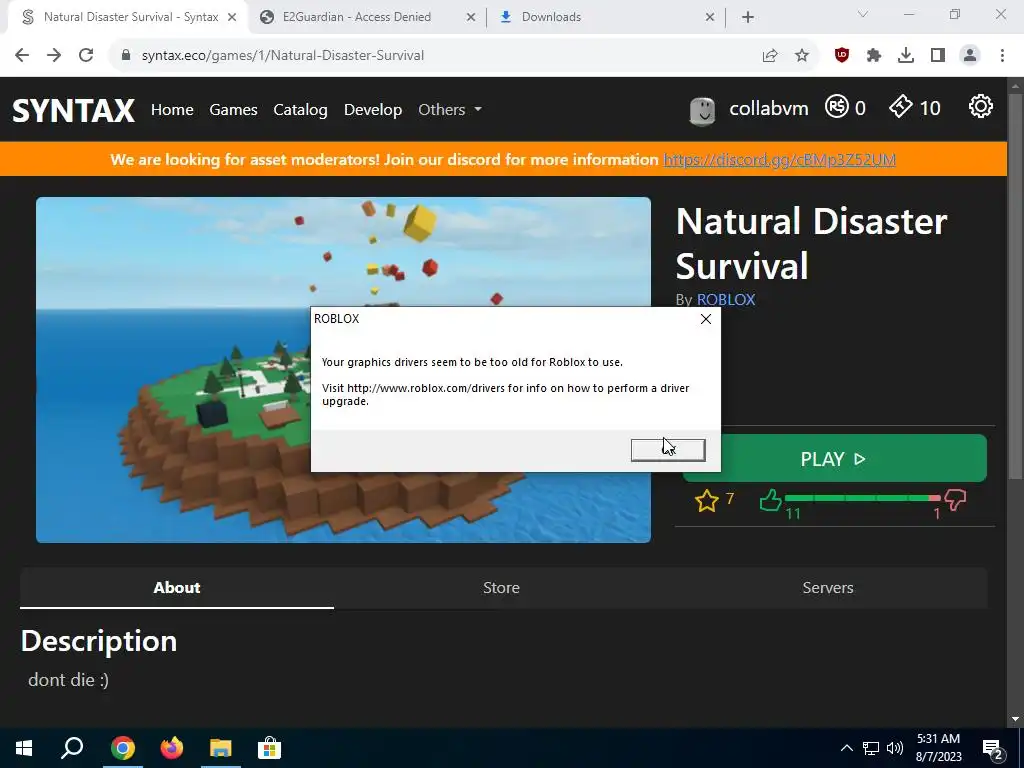The image size is (1024, 768).
Task: Open the Chrome profile avatar
Action: coord(970,56)
